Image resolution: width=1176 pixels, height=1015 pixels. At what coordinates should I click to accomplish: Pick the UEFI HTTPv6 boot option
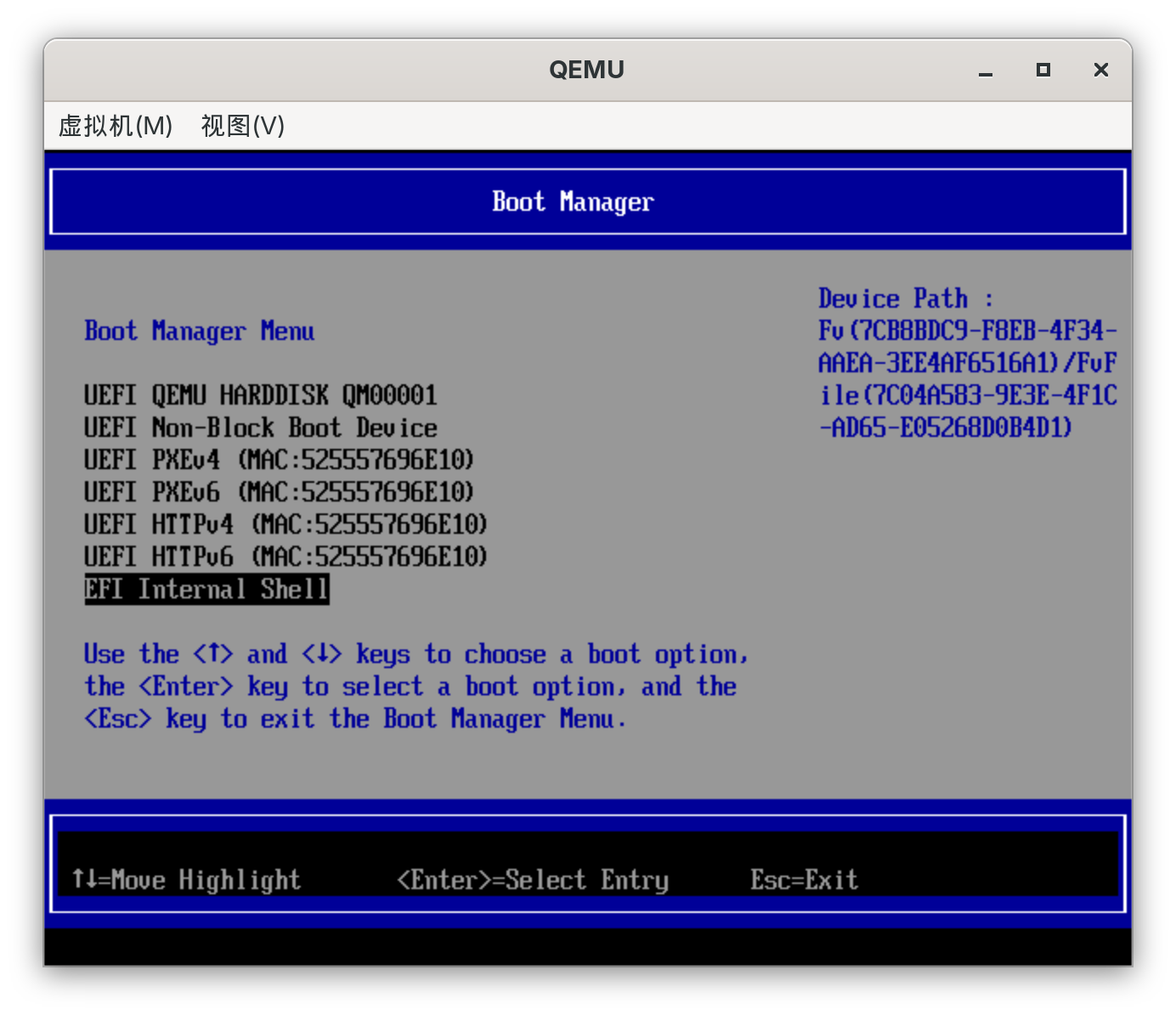(x=286, y=557)
